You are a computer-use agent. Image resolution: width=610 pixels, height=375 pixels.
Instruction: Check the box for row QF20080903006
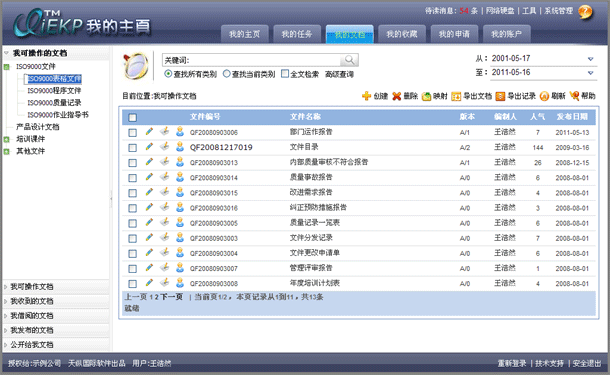[x=133, y=133]
